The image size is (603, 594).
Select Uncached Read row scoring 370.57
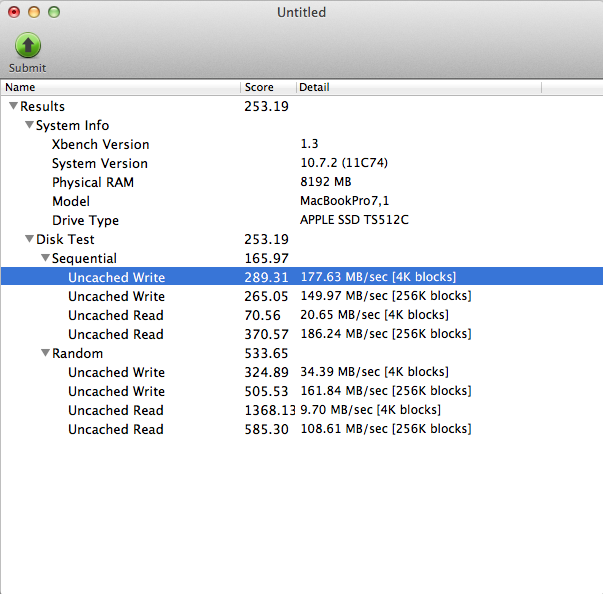(302, 334)
